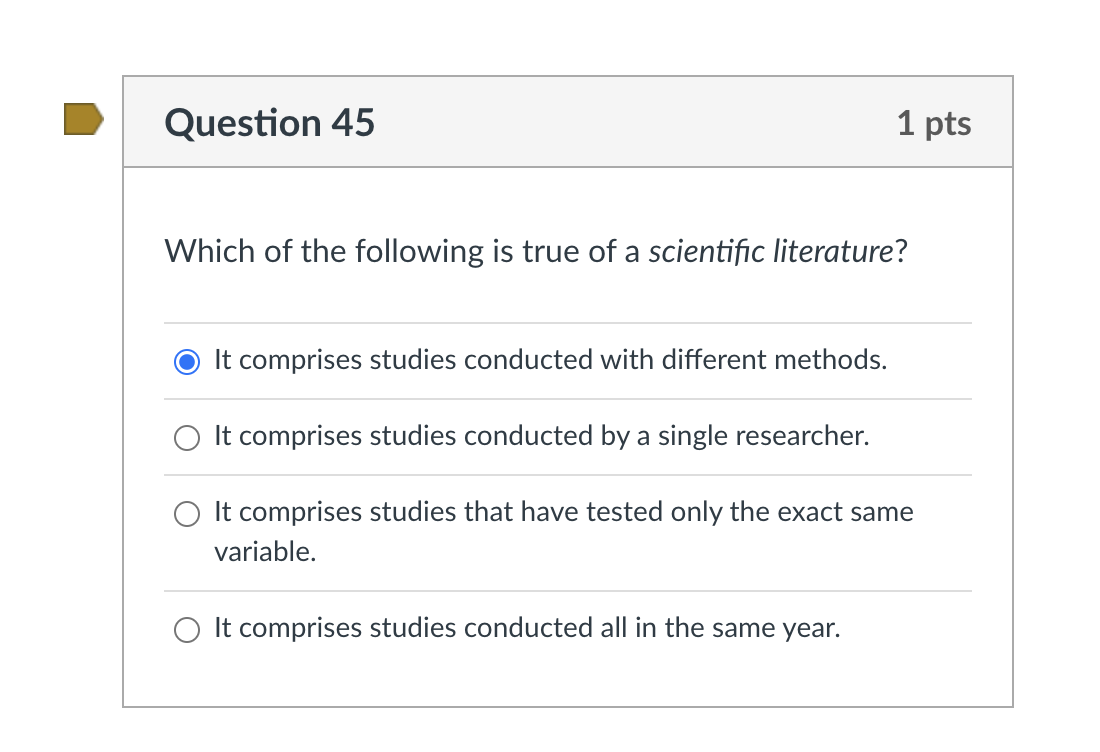Screen dimensions: 1100x752
Task: Click the '1 pts' points label
Action: pyautogui.click(x=934, y=123)
